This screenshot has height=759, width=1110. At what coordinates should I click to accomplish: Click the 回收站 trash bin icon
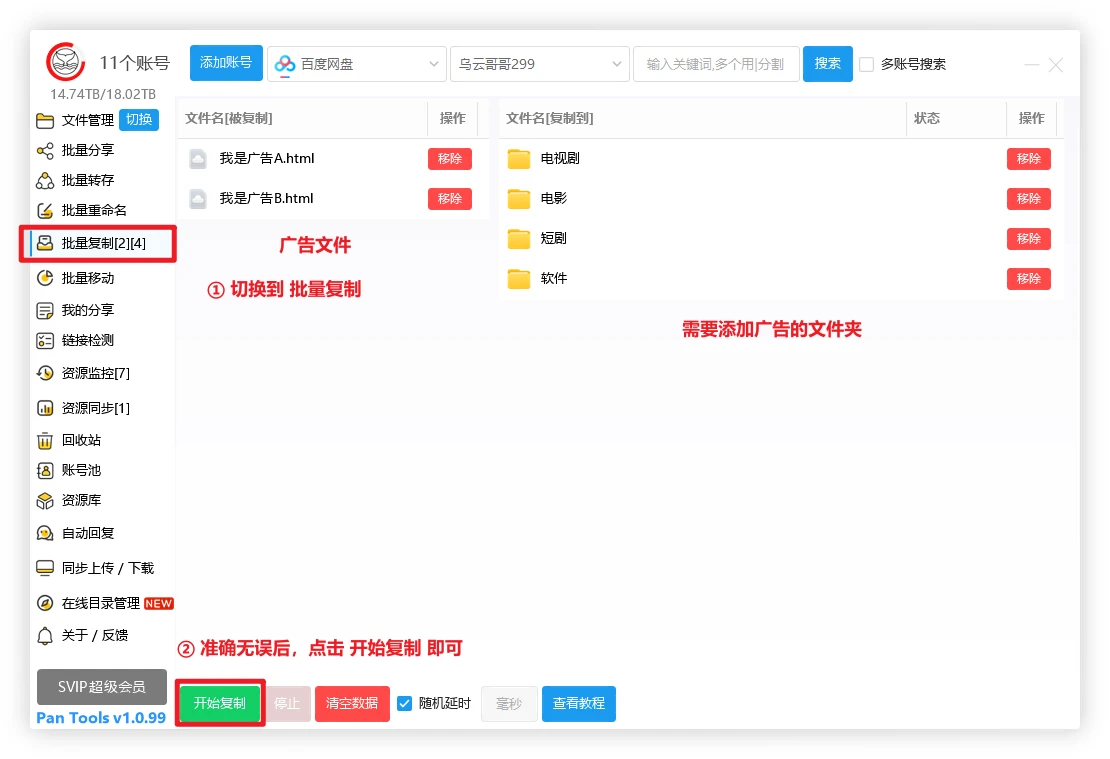pos(45,441)
